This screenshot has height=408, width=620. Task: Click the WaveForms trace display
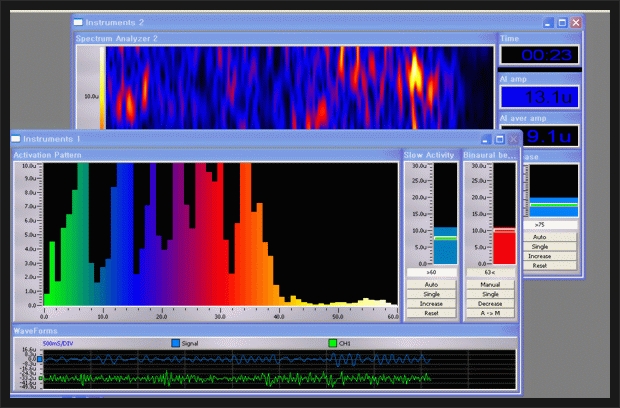click(x=279, y=369)
